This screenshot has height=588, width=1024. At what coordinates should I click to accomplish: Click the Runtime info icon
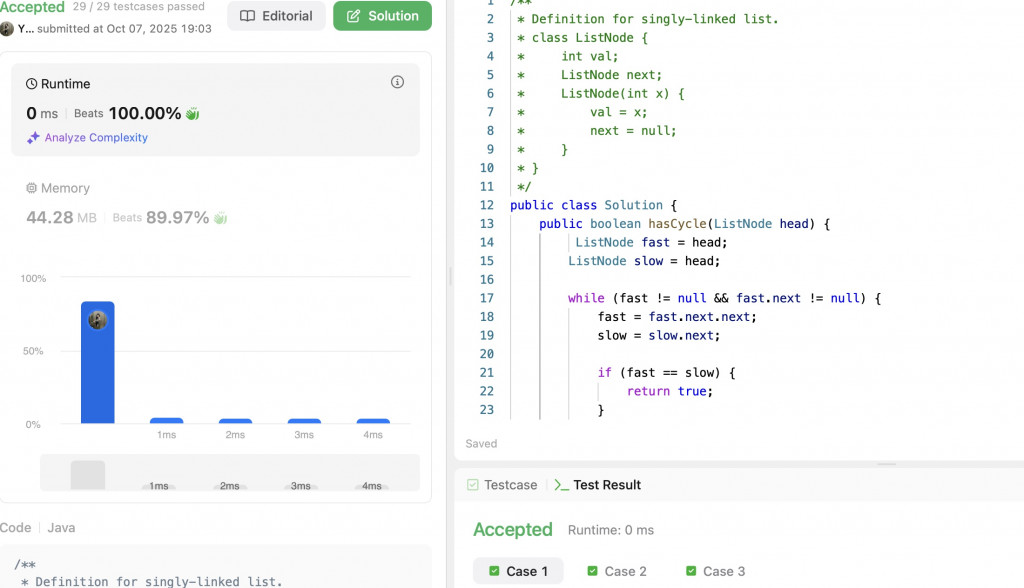pos(397,82)
